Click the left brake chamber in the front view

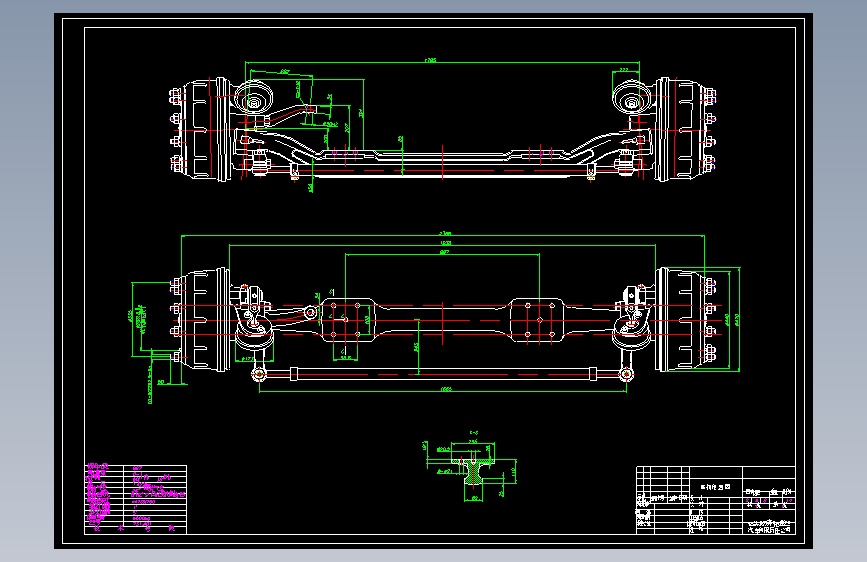click(253, 97)
